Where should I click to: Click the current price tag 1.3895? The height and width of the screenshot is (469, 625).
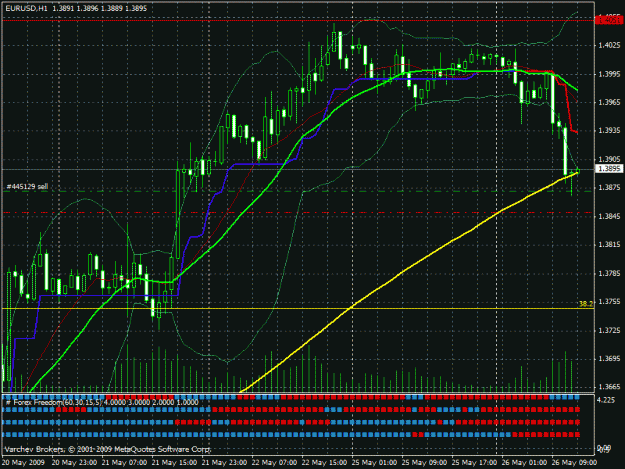click(609, 169)
